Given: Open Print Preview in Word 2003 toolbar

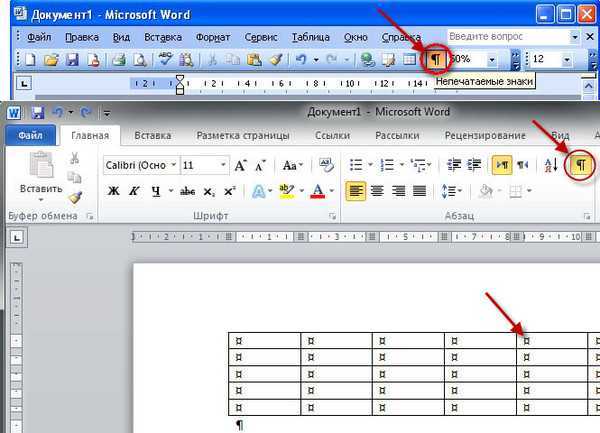Looking at the screenshot, I should pos(140,60).
